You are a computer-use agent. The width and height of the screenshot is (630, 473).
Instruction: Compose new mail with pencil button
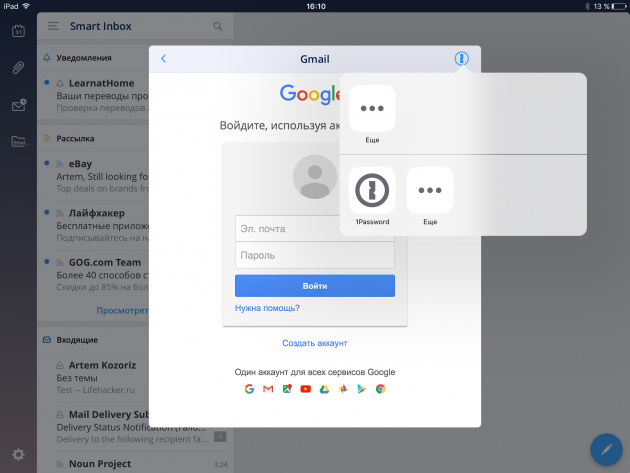tap(606, 449)
